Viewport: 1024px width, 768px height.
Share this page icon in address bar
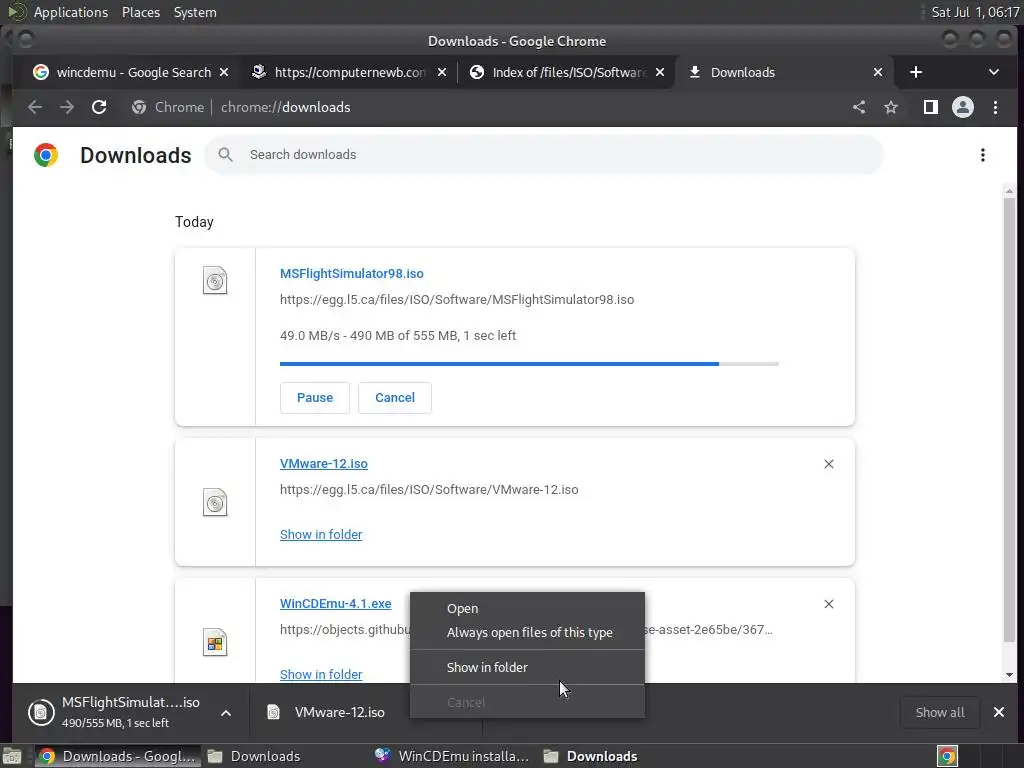859,107
